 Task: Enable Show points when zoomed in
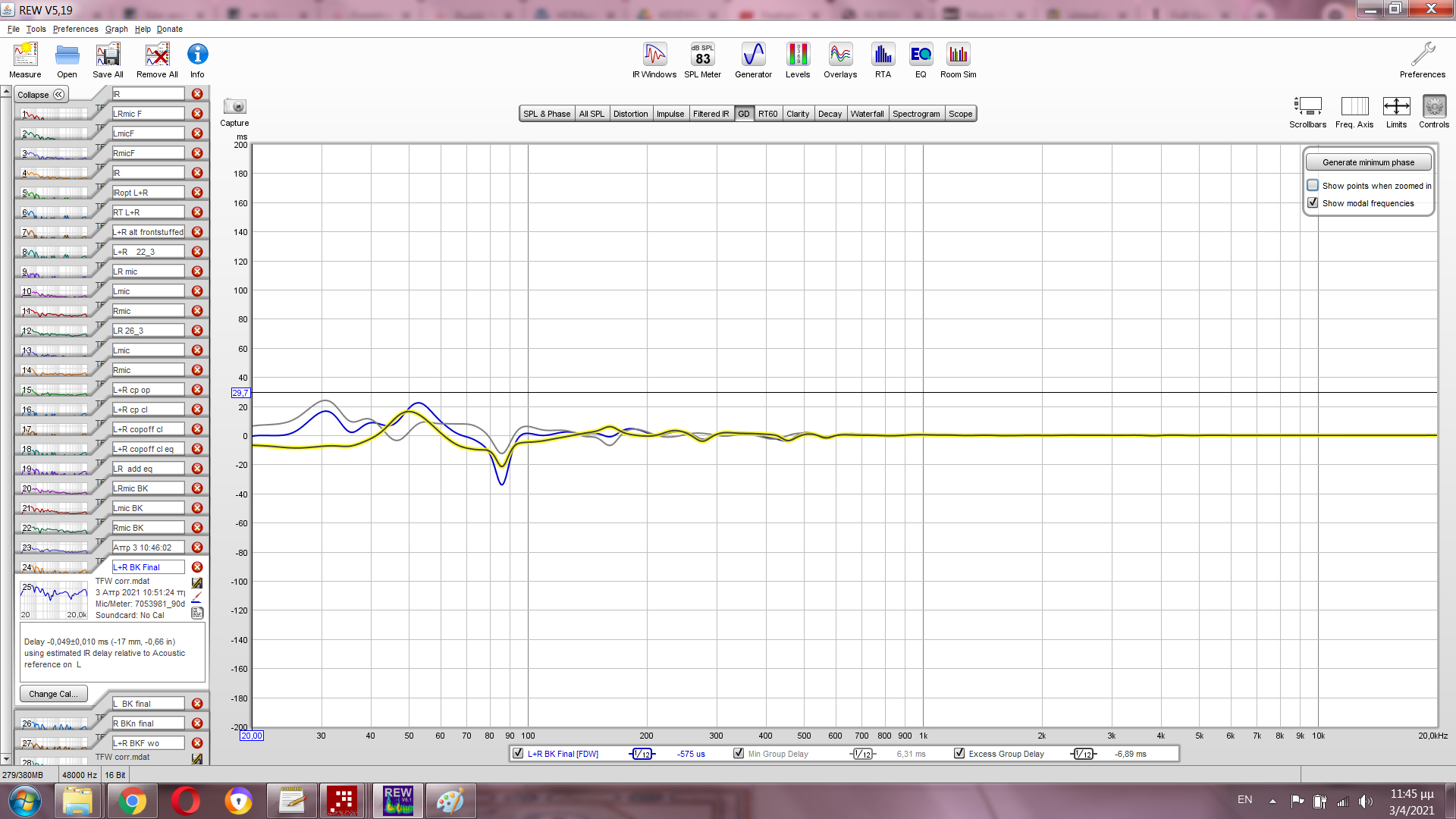click(1313, 185)
